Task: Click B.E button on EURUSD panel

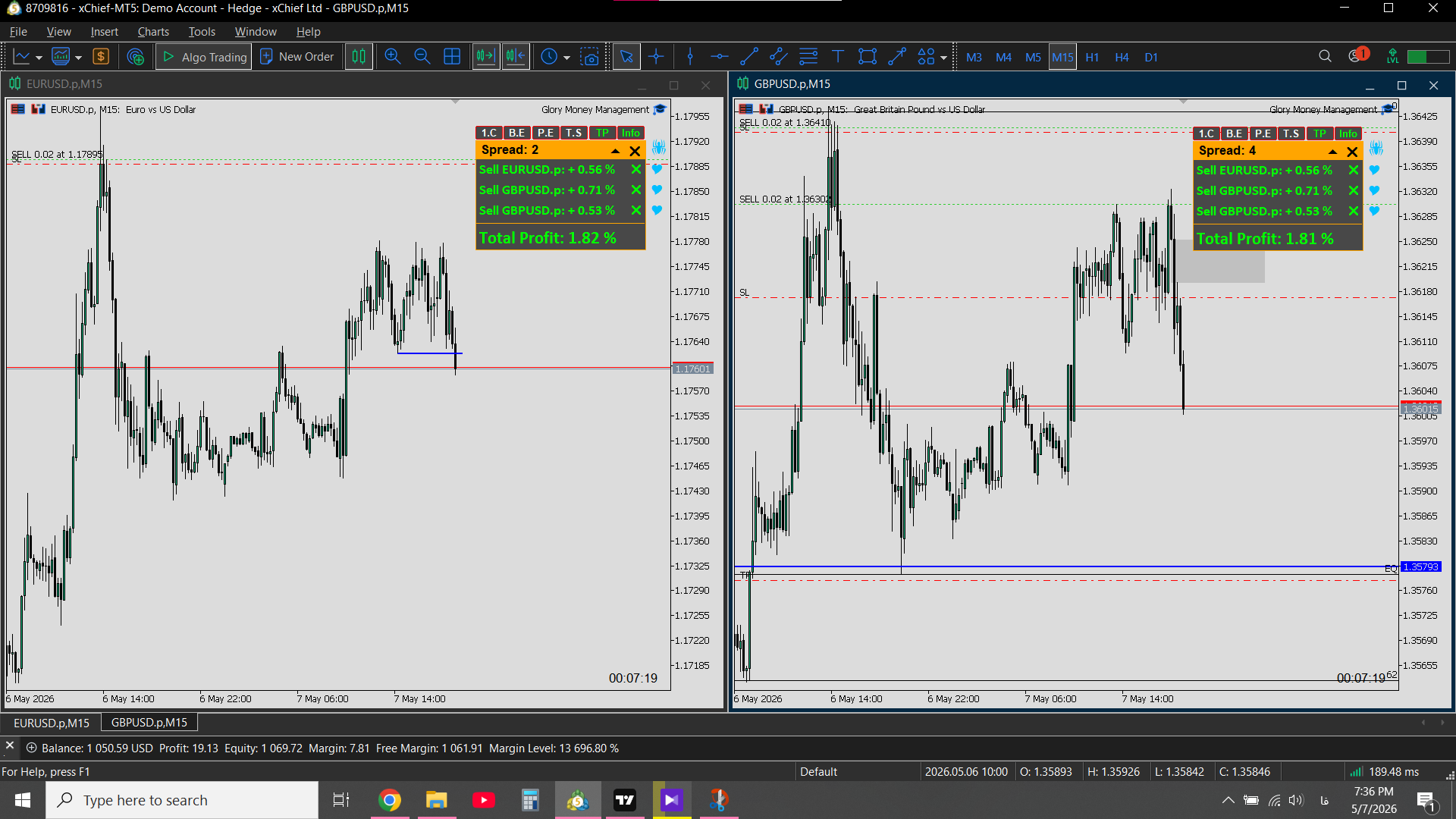Action: coord(517,133)
